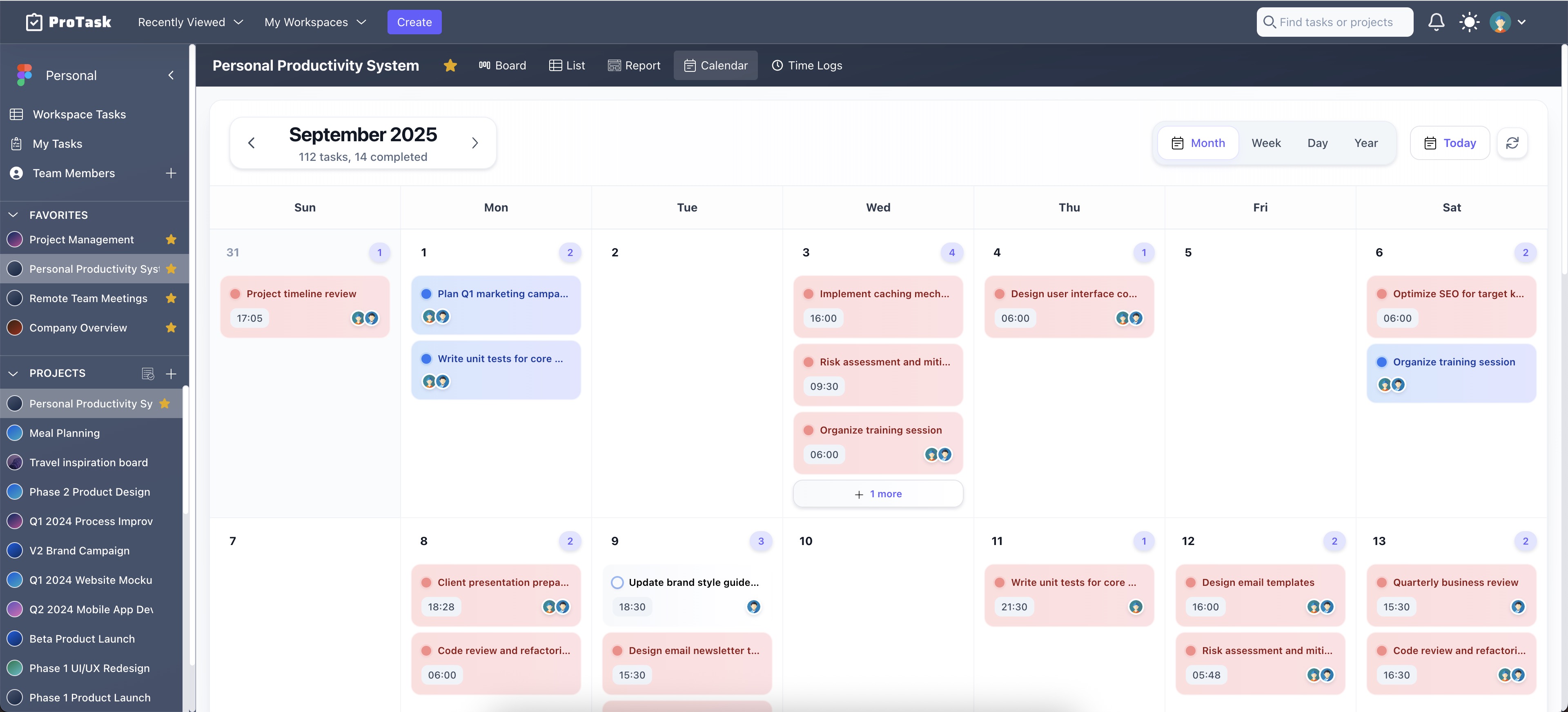Expand the My Workspaces dropdown
The height and width of the screenshot is (712, 1568).
[315, 21]
